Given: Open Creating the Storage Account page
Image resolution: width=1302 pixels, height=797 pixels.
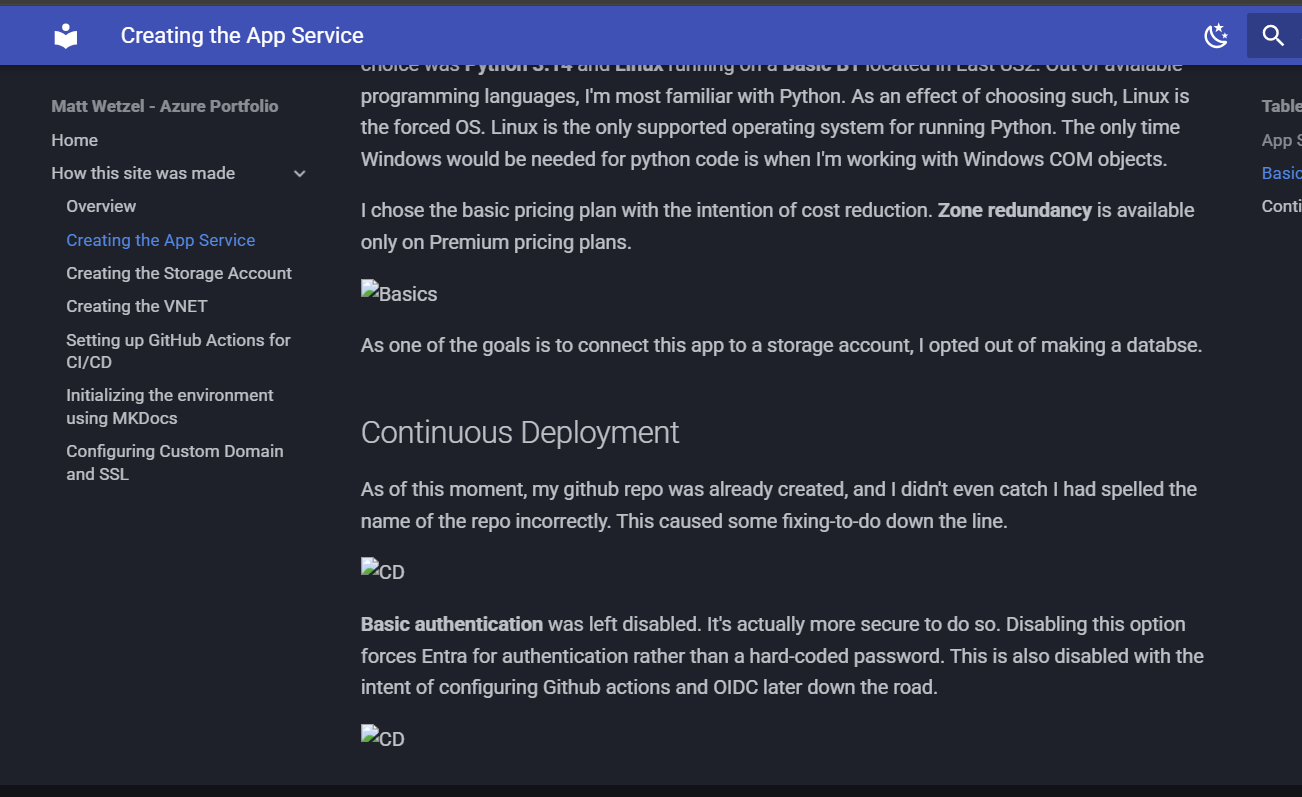Looking at the screenshot, I should click(x=179, y=273).
